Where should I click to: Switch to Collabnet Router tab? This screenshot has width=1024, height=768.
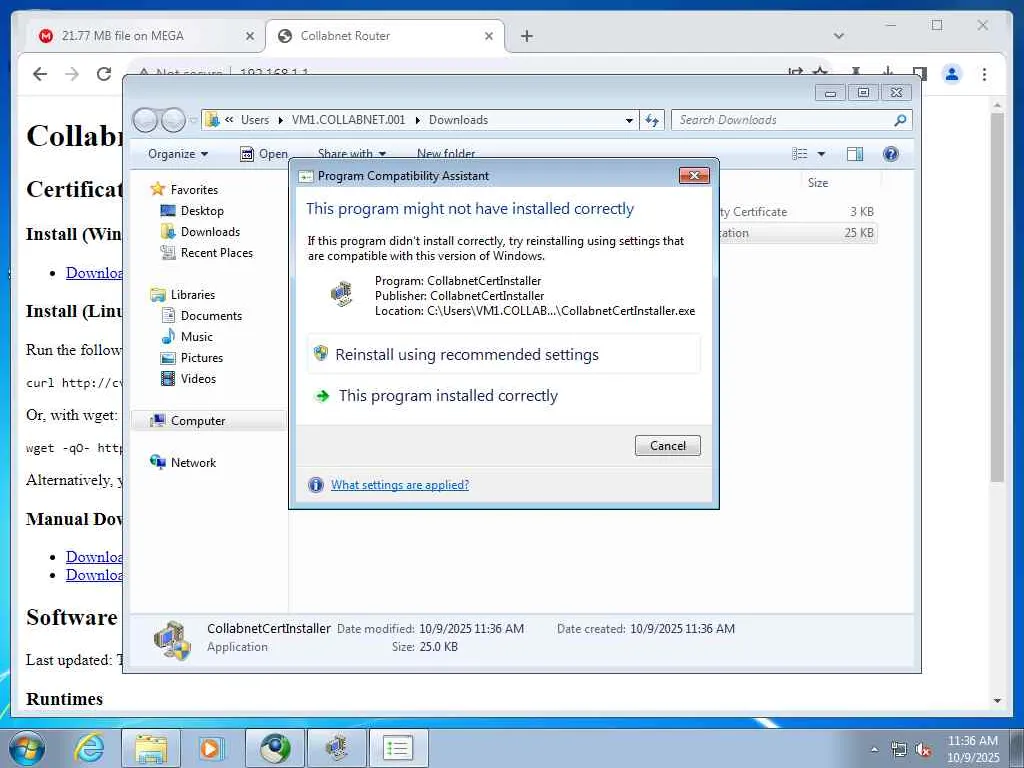click(384, 36)
